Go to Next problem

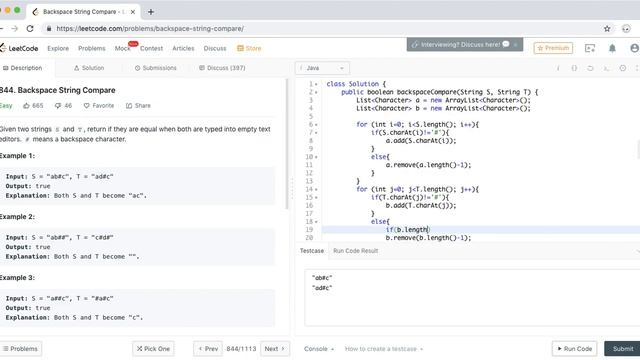click(275, 349)
